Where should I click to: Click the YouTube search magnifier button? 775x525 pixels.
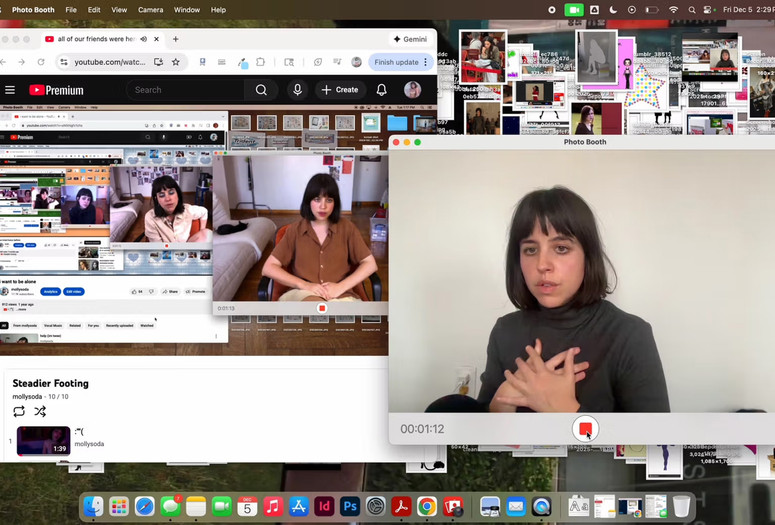coord(261,90)
